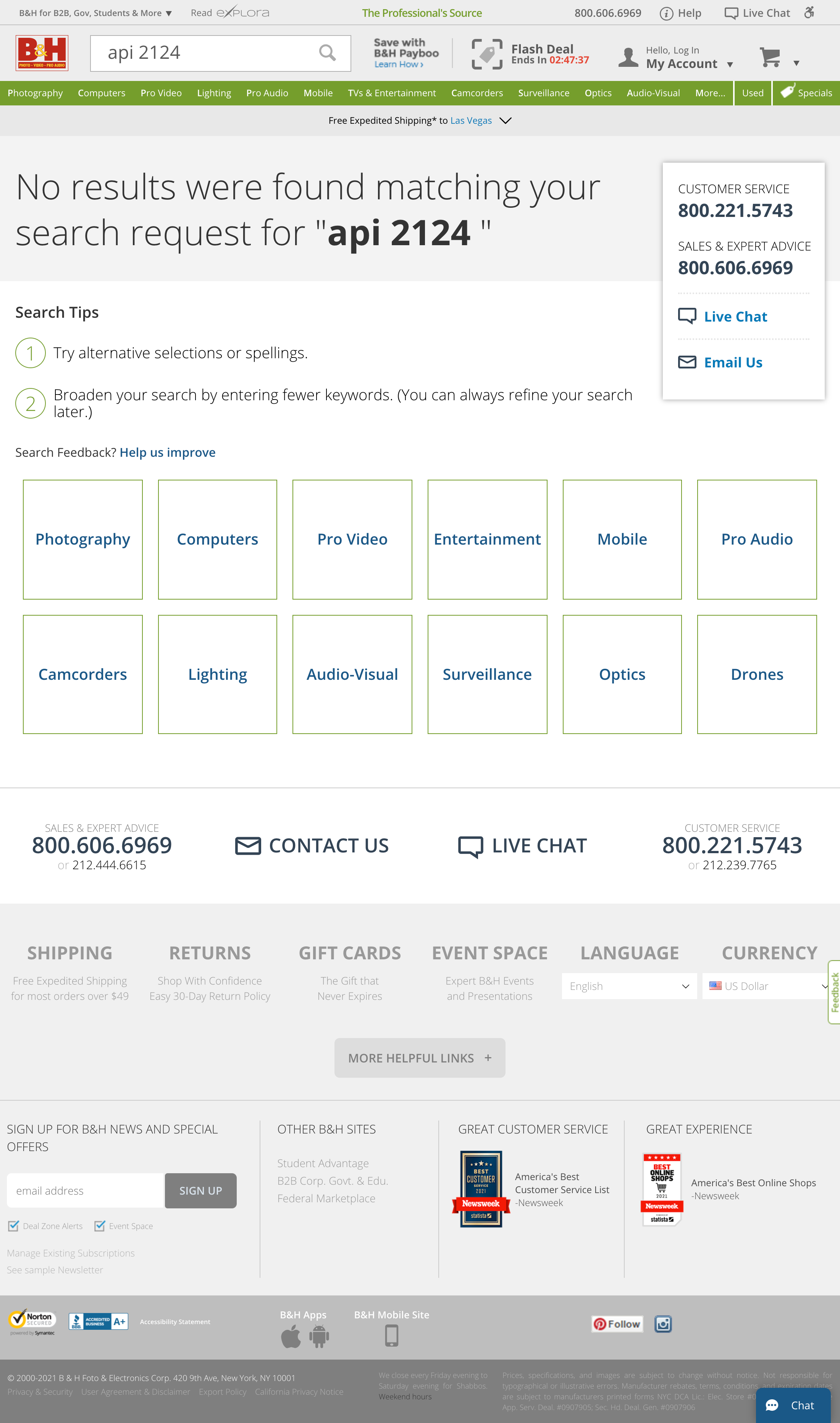Click the Instagram icon in footer
Image resolution: width=840 pixels, height=1423 pixels.
pos(663,1324)
